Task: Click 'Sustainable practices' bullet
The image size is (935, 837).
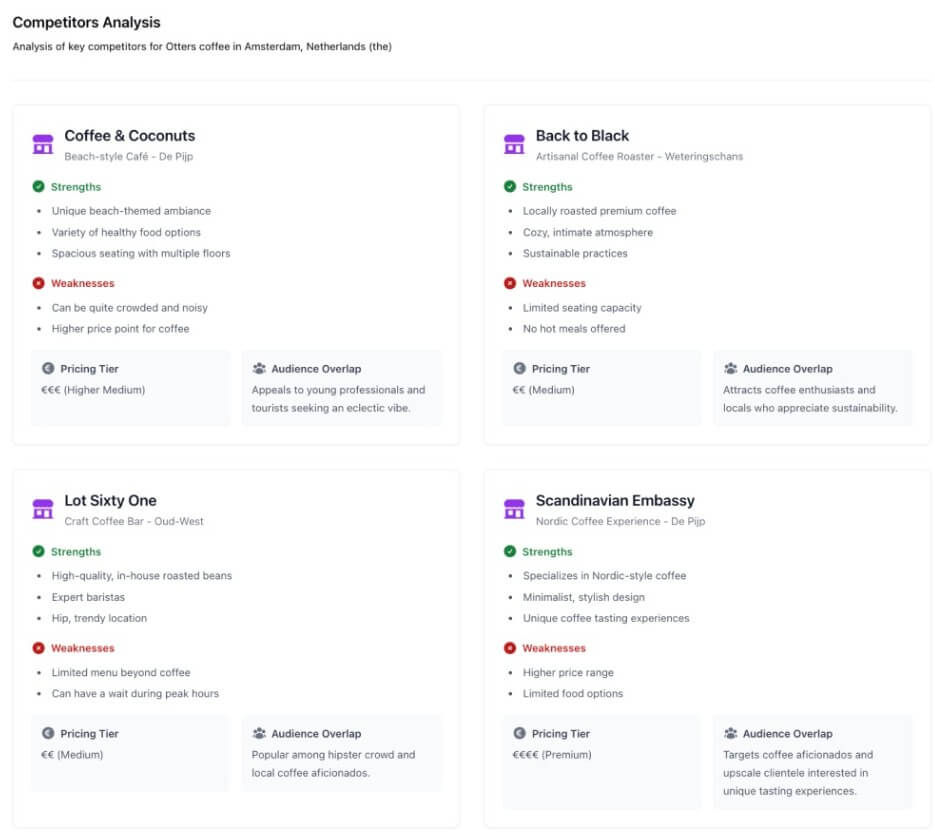Action: pyautogui.click(x=575, y=253)
